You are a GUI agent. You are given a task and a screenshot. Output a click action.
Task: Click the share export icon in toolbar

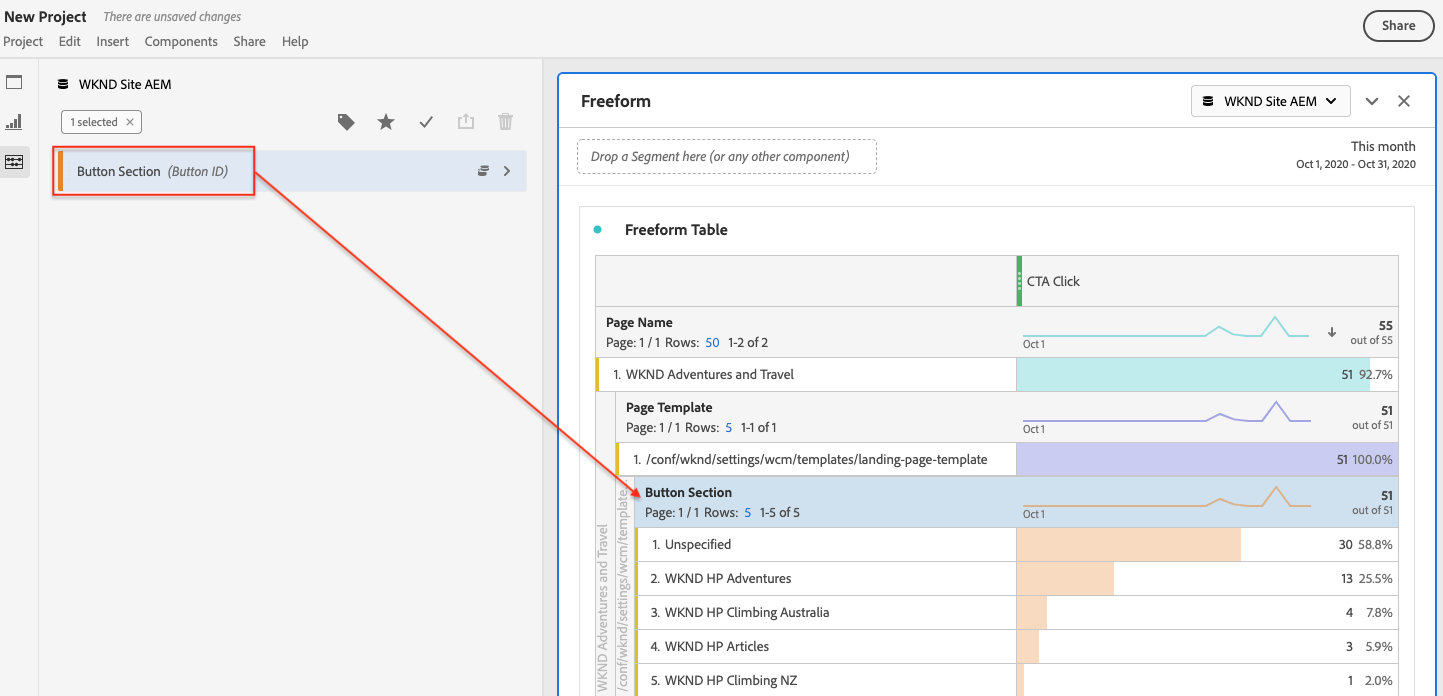(x=466, y=122)
